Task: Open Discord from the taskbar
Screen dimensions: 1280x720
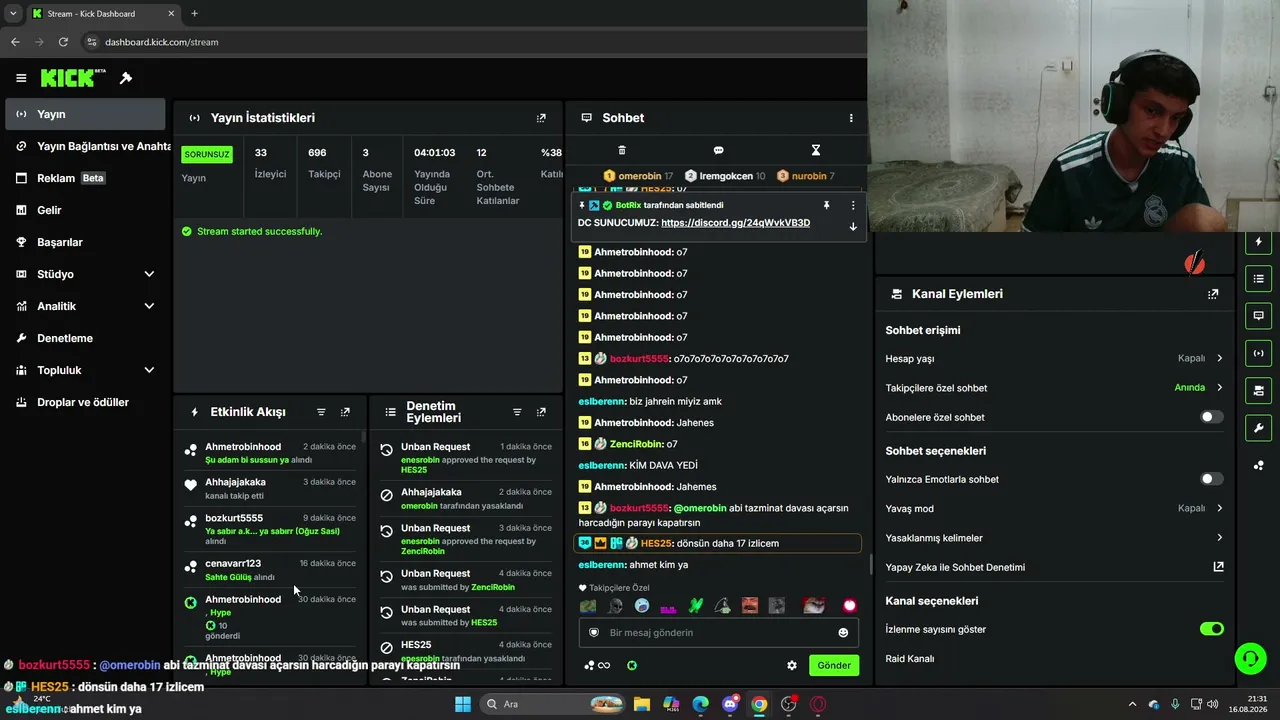Action: click(x=730, y=704)
